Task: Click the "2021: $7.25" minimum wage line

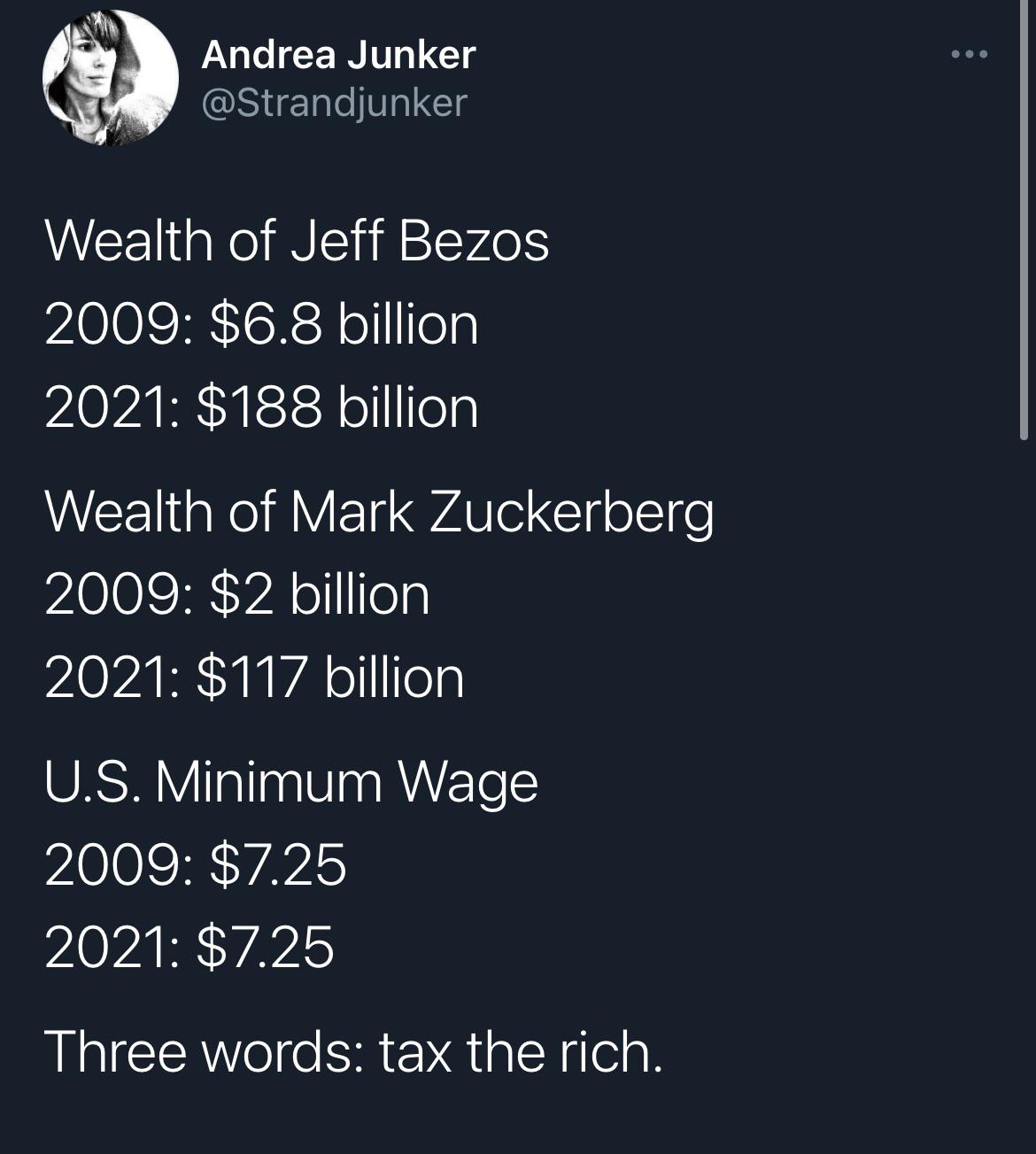Action: point(189,947)
